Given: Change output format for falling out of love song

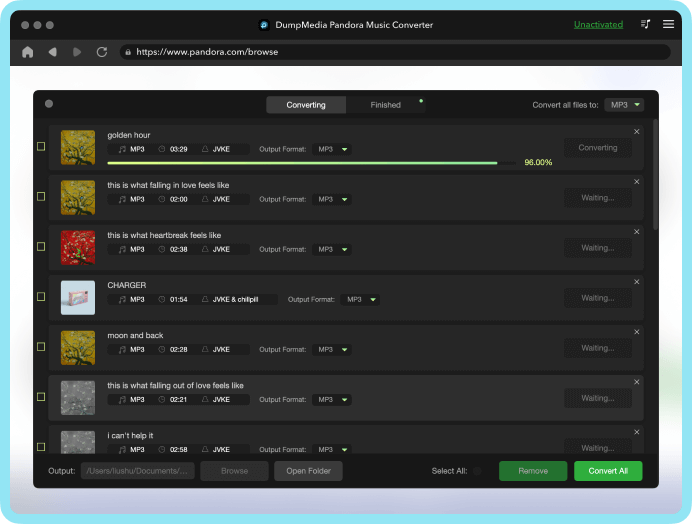Looking at the screenshot, I should (x=331, y=400).
